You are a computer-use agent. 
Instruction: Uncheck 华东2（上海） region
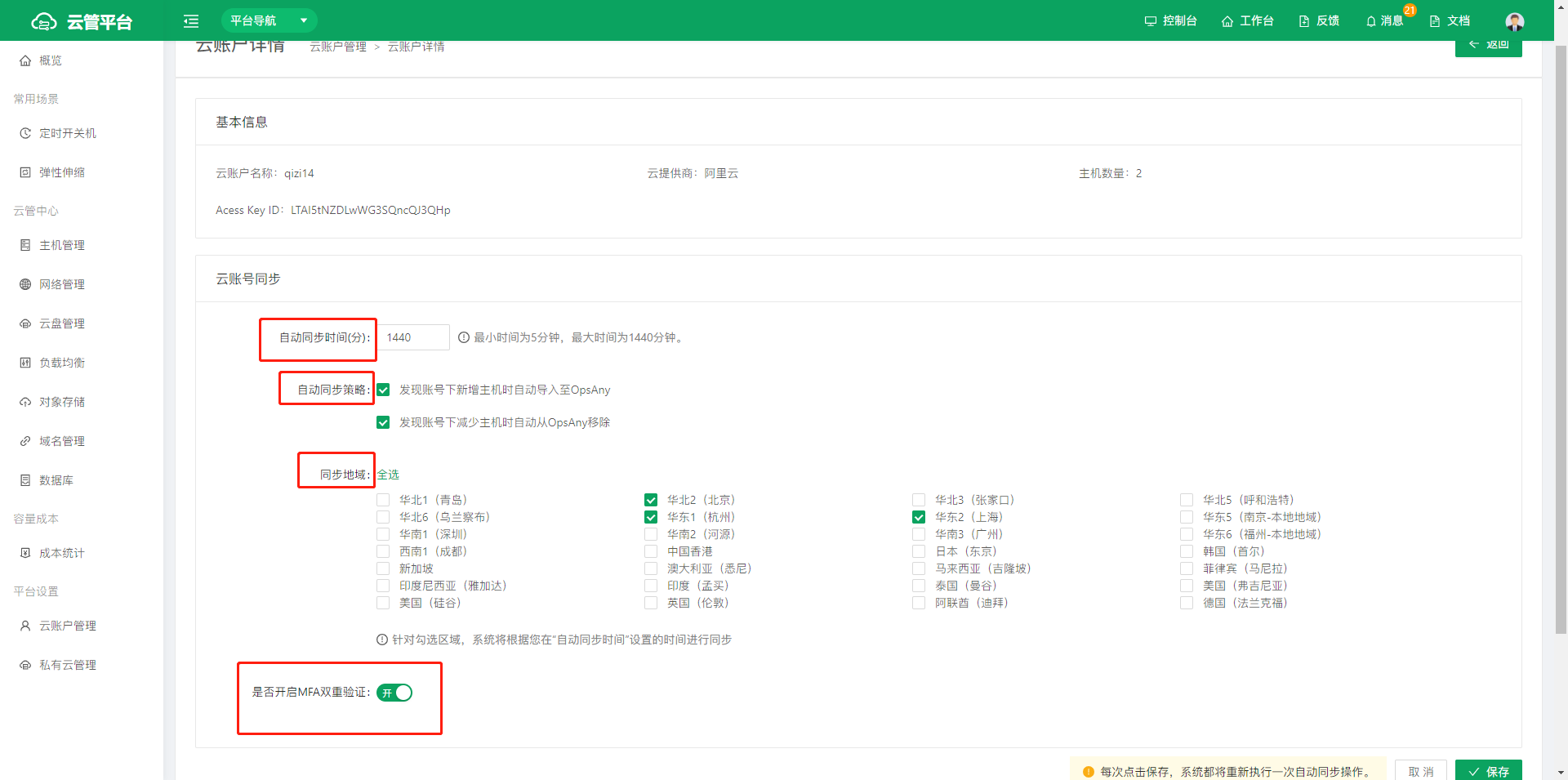[x=919, y=517]
